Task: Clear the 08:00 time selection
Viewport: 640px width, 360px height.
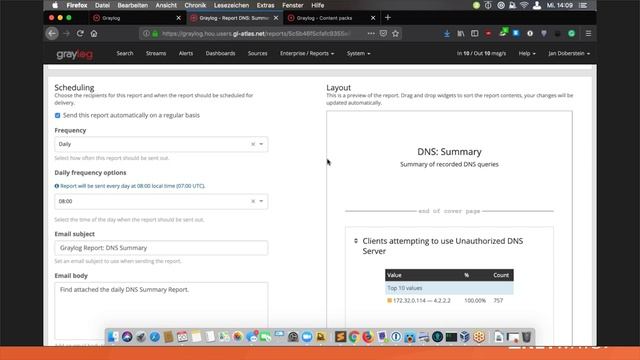Action: 253,201
